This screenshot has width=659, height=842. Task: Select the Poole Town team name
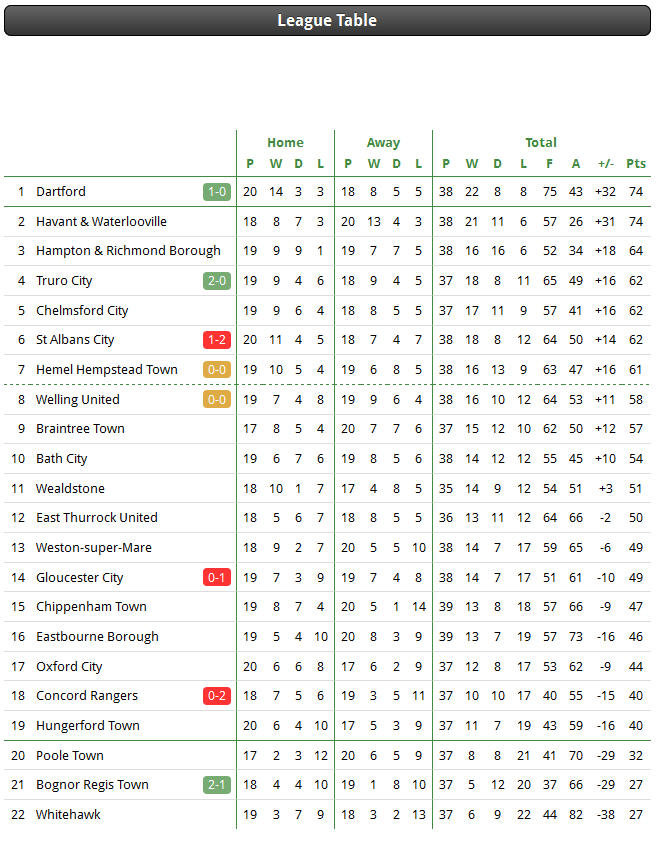pyautogui.click(x=70, y=756)
